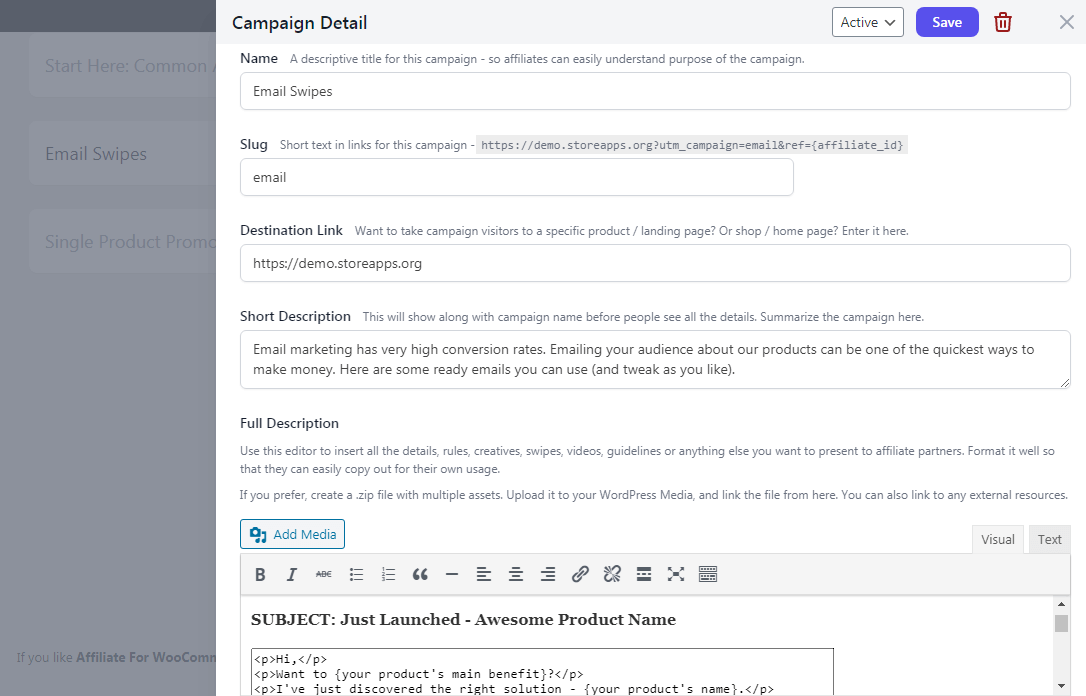This screenshot has width=1086, height=696.
Task: Toggle strikethrough text formatting
Action: click(324, 574)
